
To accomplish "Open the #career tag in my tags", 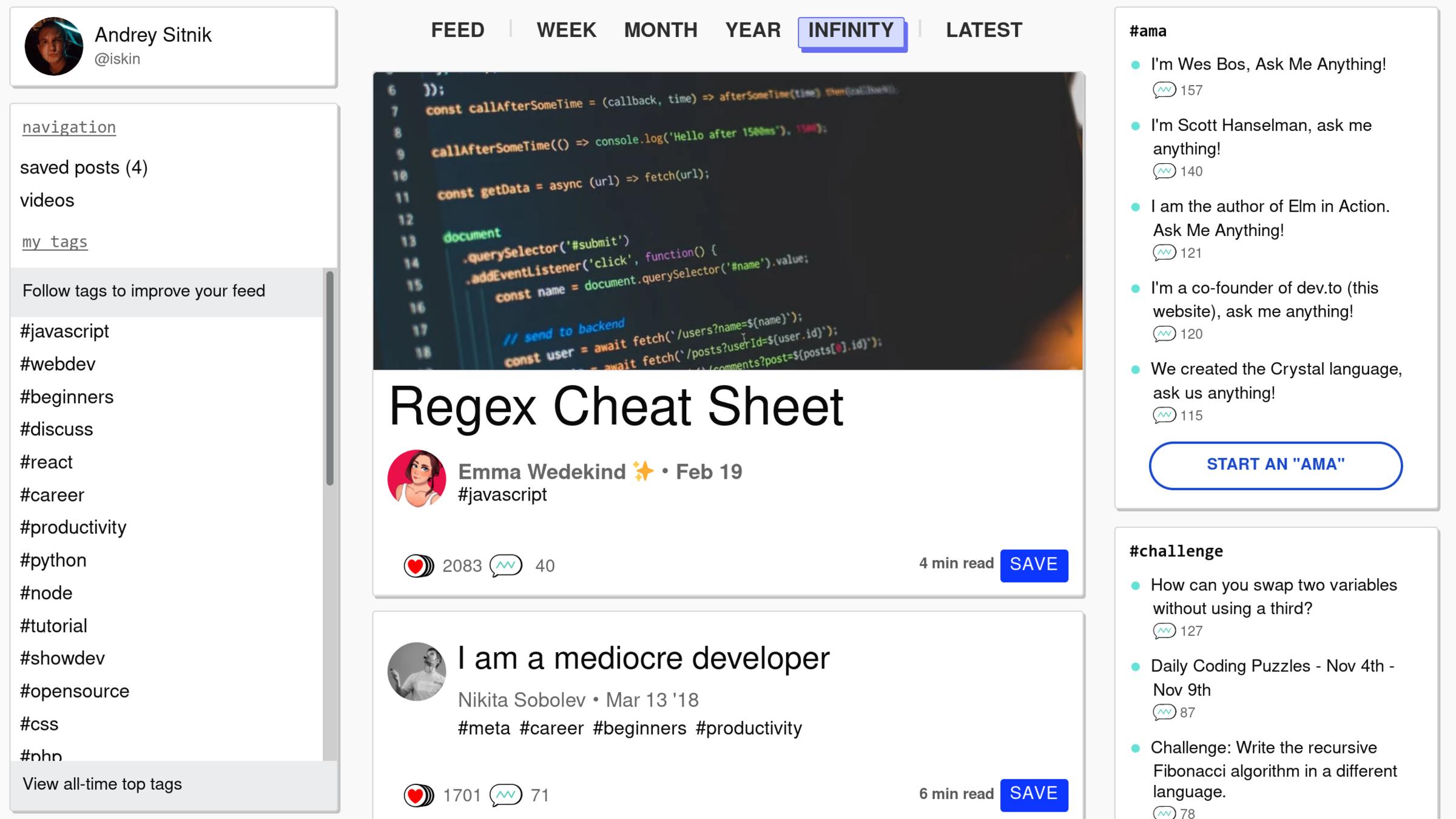I will [52, 495].
